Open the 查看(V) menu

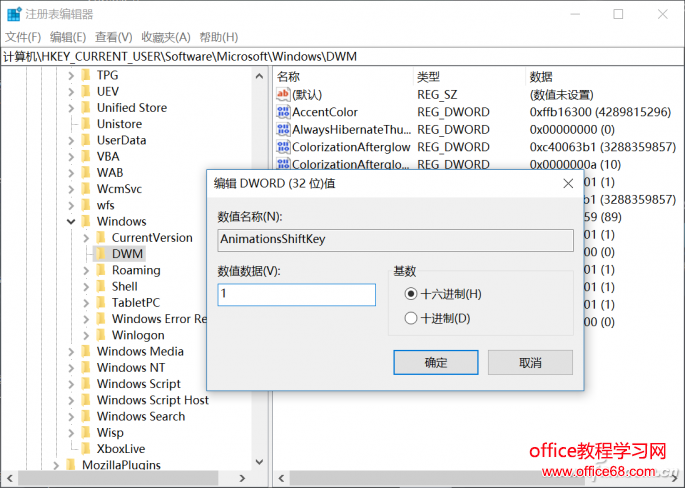[x=114, y=37]
